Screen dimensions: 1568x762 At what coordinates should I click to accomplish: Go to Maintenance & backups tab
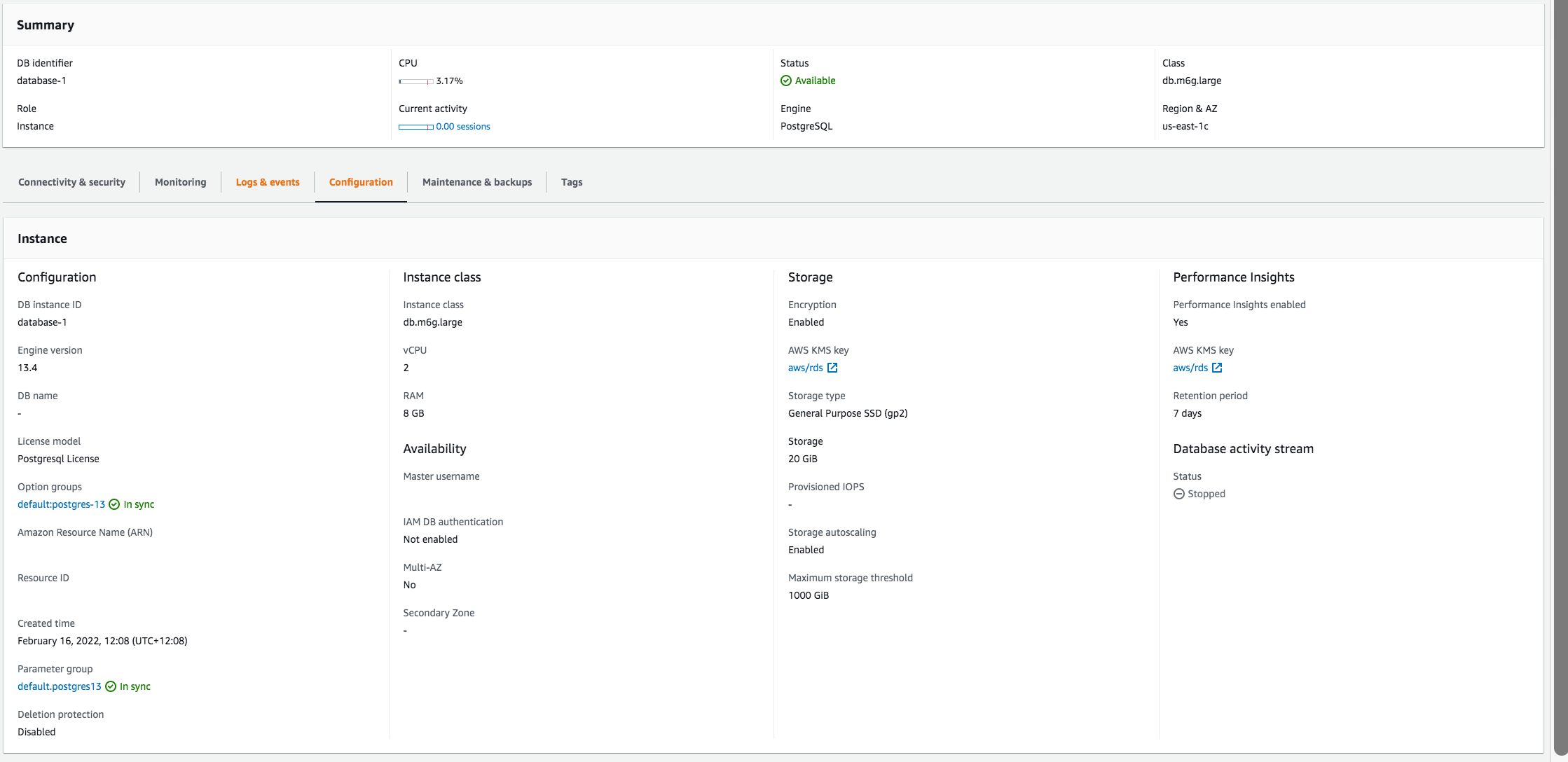tap(477, 182)
